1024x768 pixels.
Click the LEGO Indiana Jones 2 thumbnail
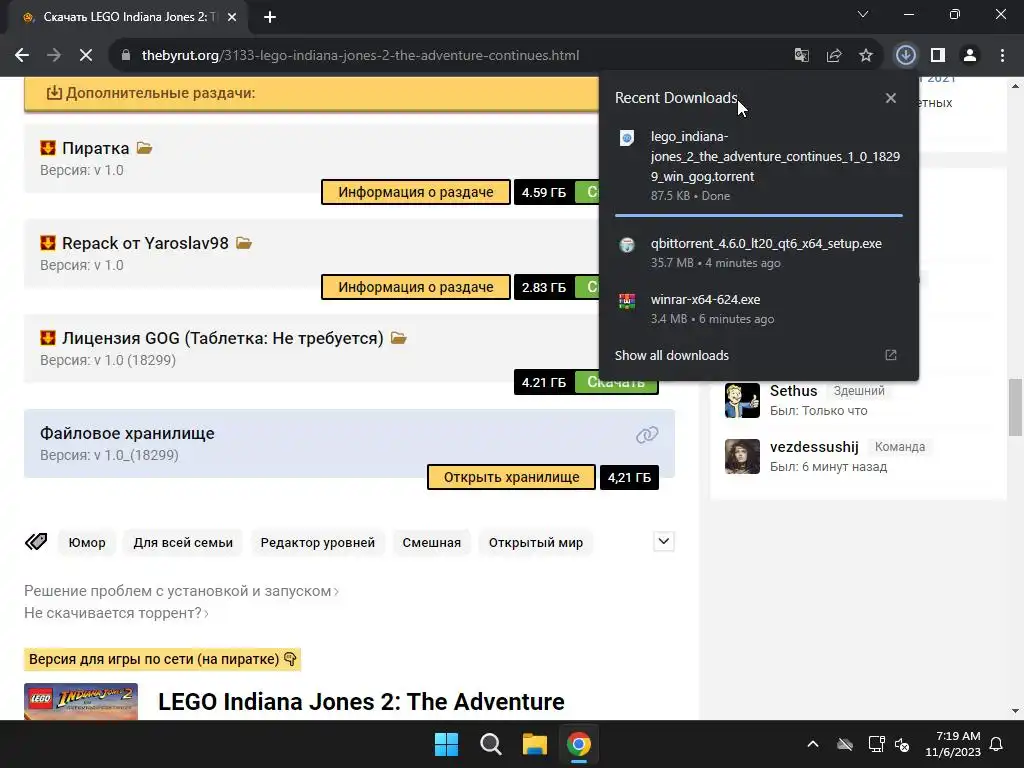(x=81, y=701)
